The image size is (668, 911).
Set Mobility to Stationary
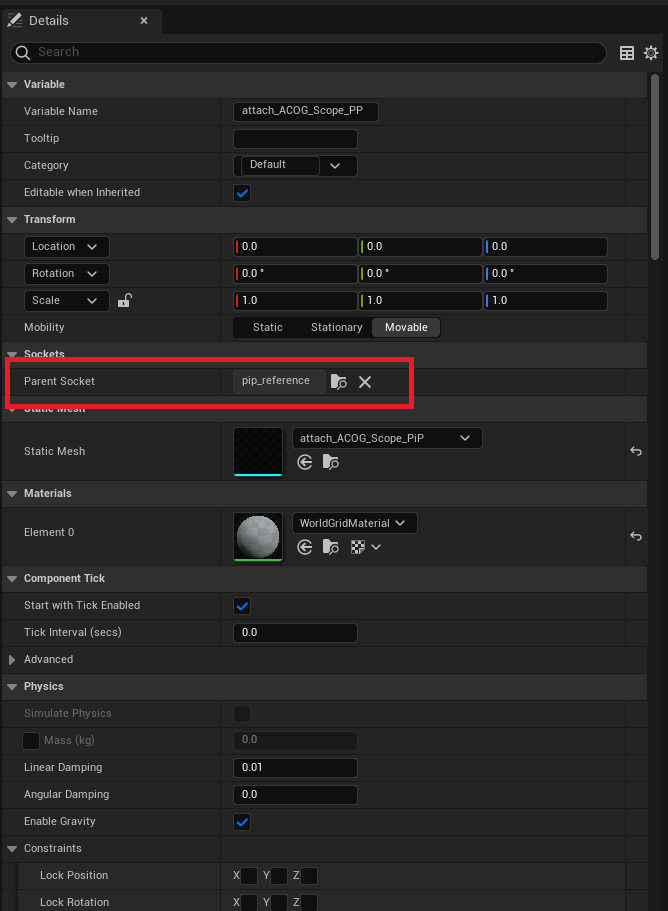[x=336, y=327]
